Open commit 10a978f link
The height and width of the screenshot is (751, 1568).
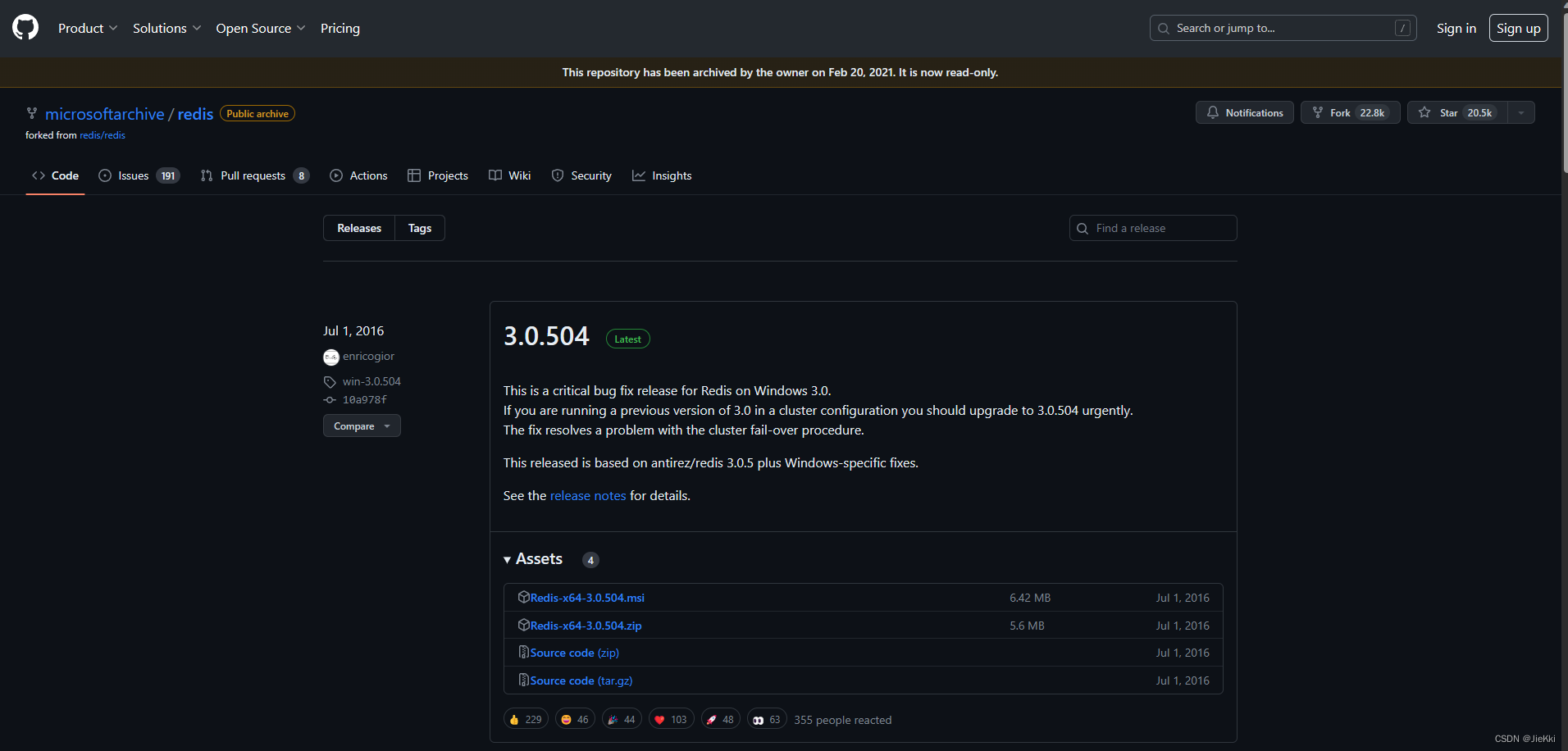tap(365, 399)
